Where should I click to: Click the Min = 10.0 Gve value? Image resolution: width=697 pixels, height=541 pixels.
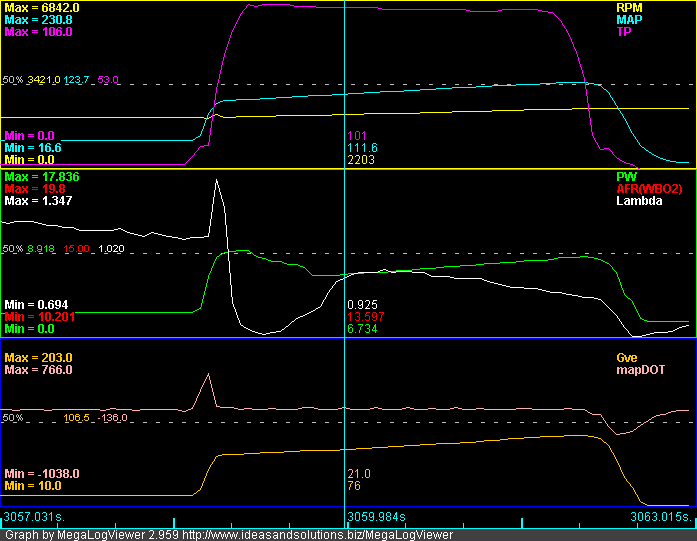click(x=33, y=485)
